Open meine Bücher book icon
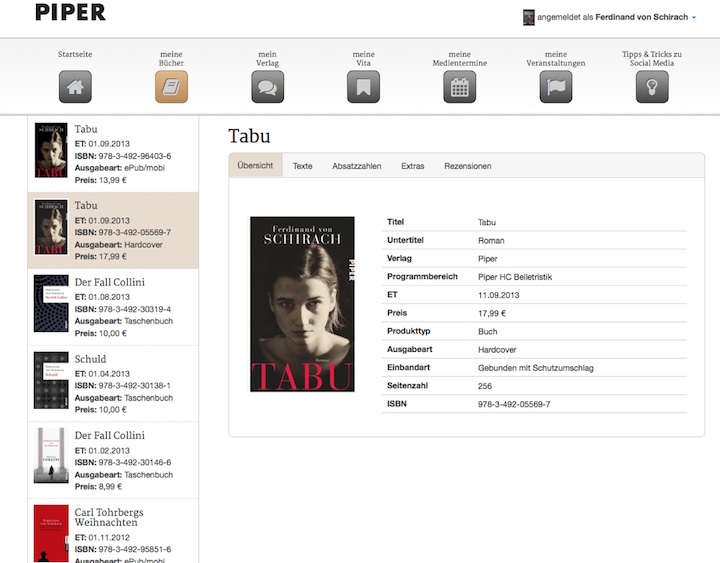This screenshot has height=563, width=720. [171, 87]
